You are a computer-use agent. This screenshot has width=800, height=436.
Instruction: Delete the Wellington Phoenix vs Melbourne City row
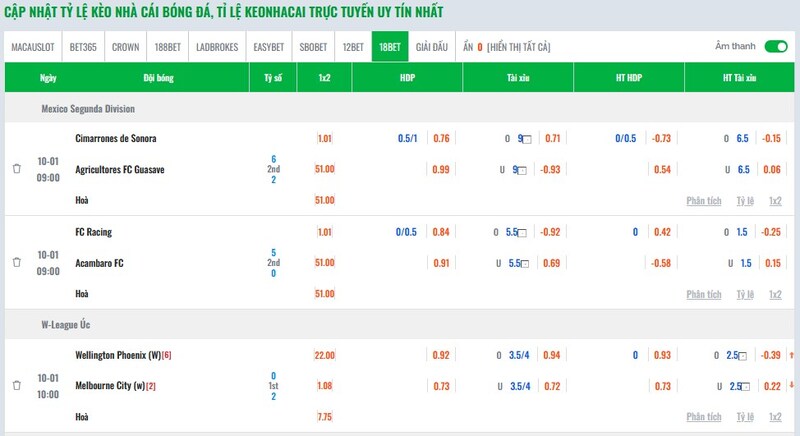(17, 384)
